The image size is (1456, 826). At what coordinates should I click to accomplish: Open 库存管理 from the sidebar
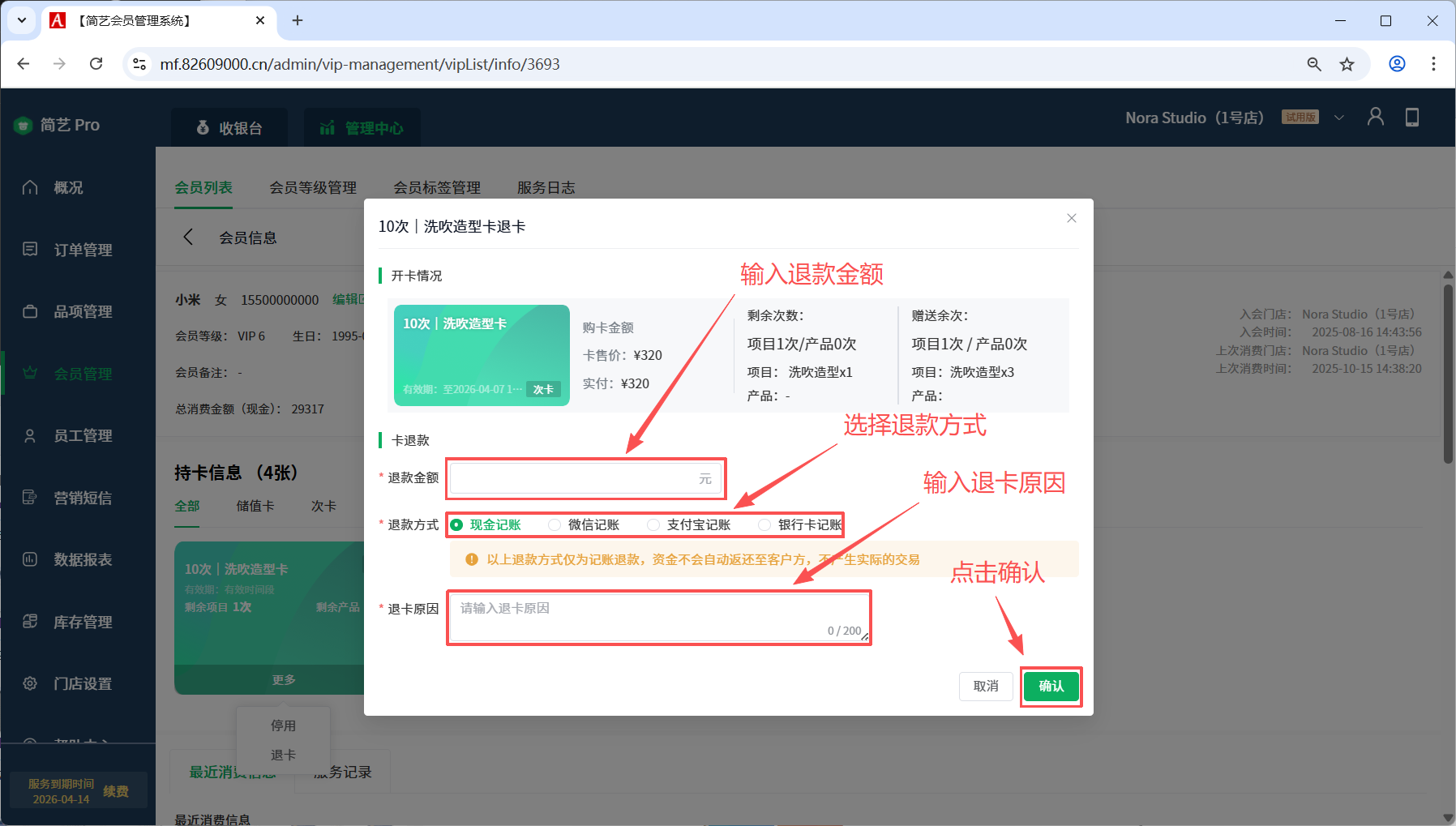(x=82, y=622)
